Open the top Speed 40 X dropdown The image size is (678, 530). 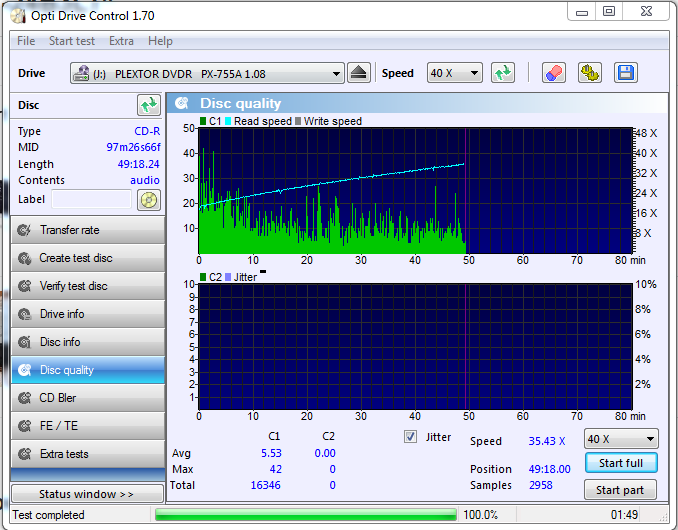(454, 73)
